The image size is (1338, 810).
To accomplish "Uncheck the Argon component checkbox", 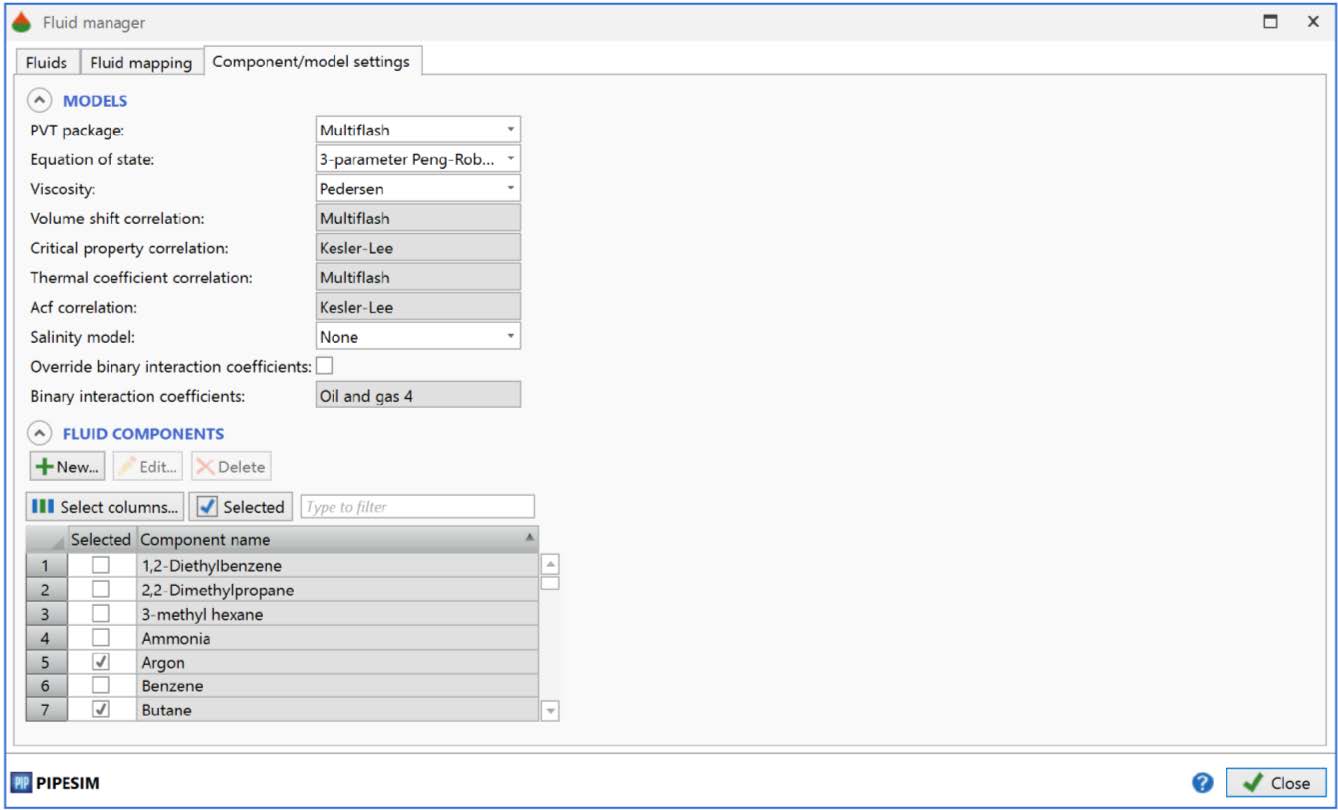I will [101, 662].
